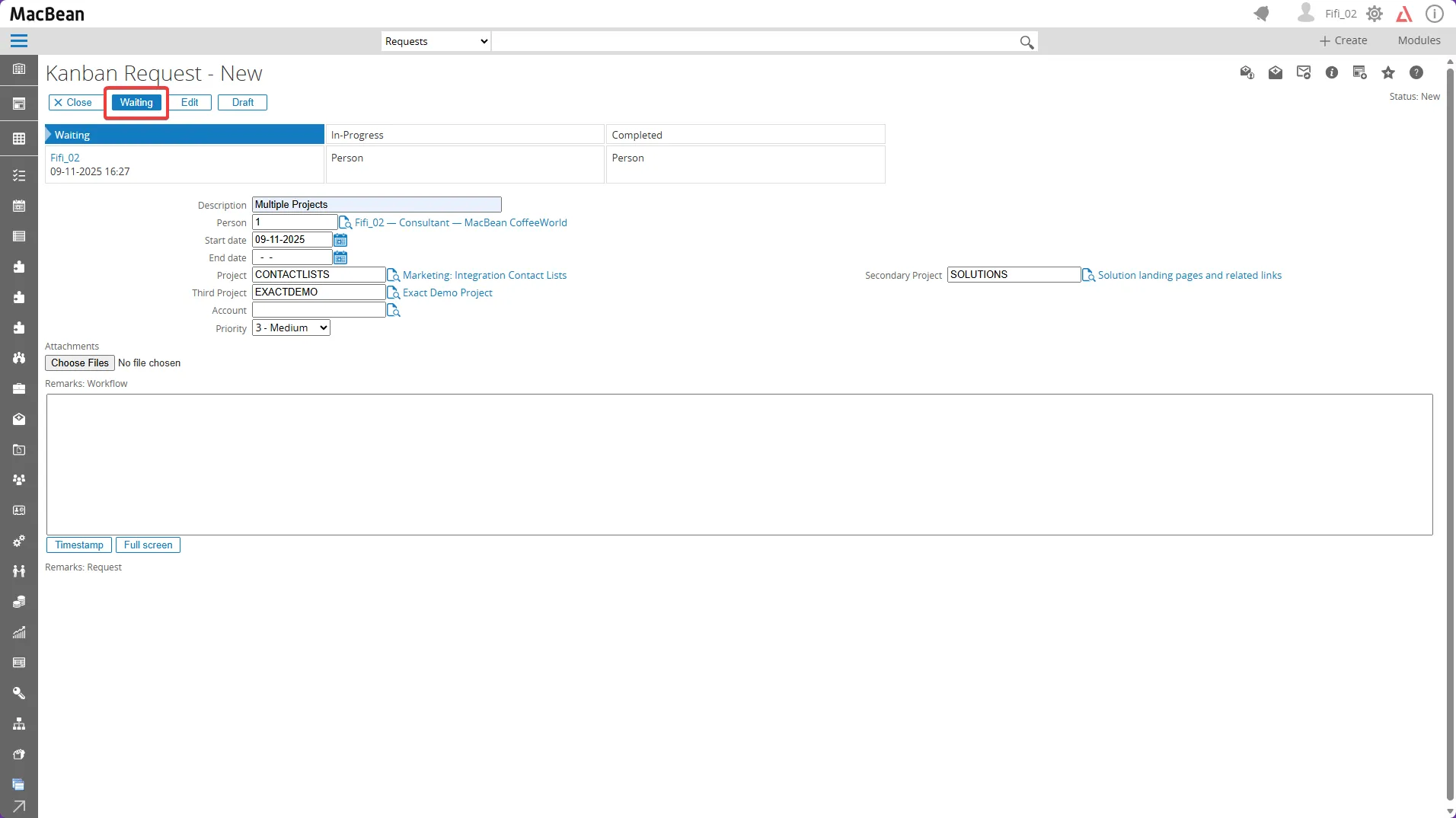1456x818 pixels.
Task: Open the Requests search category dropdown
Action: pyautogui.click(x=436, y=41)
